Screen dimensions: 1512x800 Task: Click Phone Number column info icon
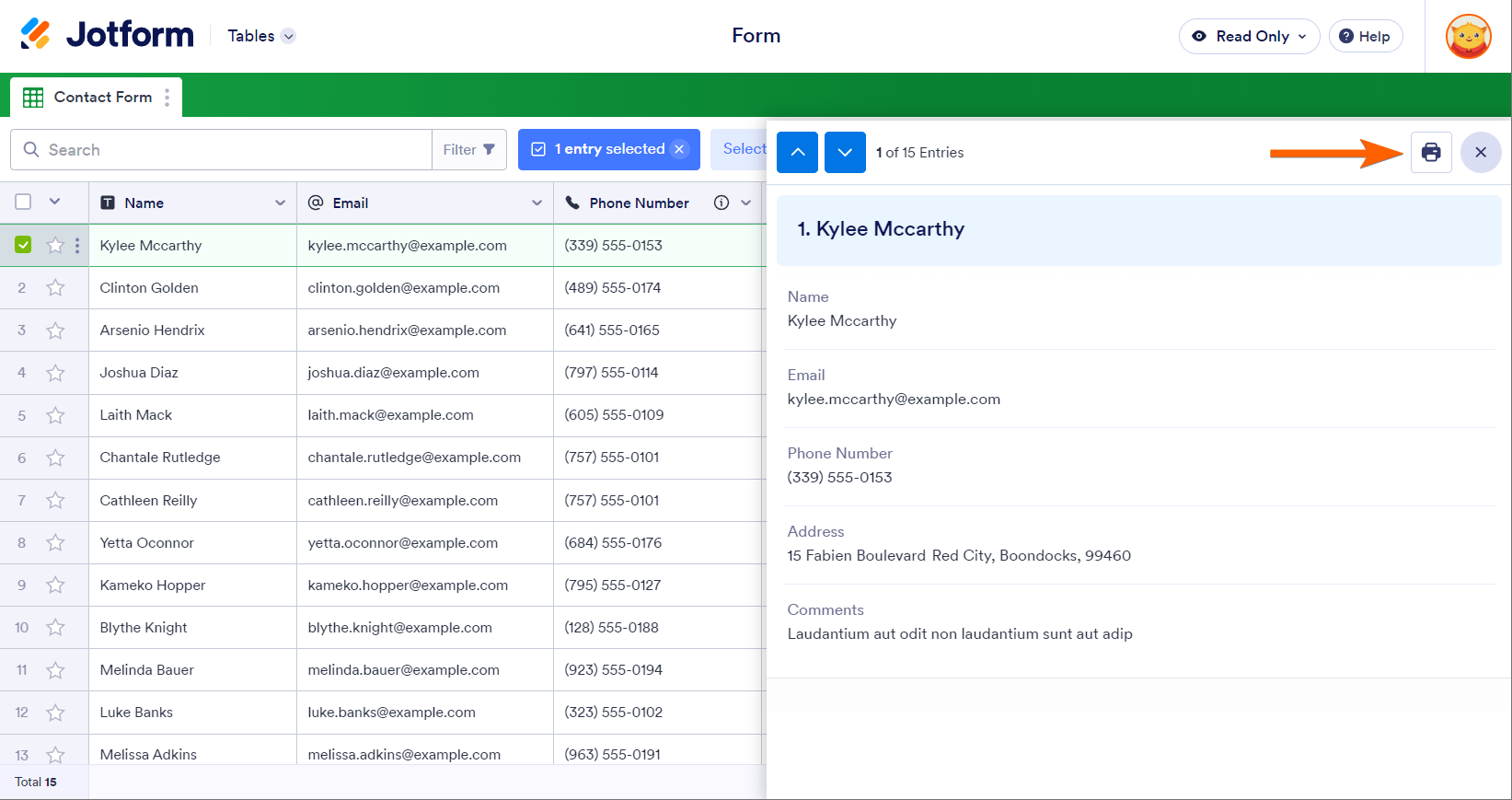(721, 203)
